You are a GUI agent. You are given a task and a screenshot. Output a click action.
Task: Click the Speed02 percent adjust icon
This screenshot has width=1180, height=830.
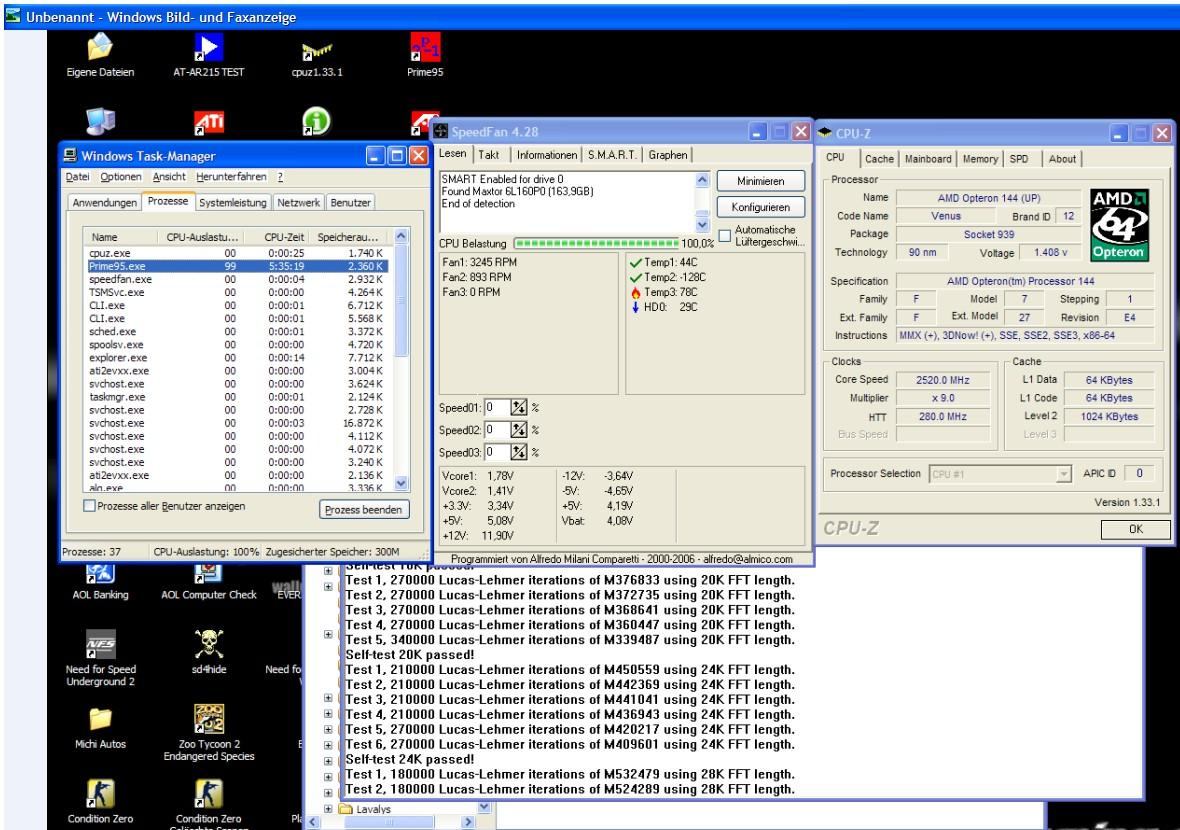click(x=519, y=430)
